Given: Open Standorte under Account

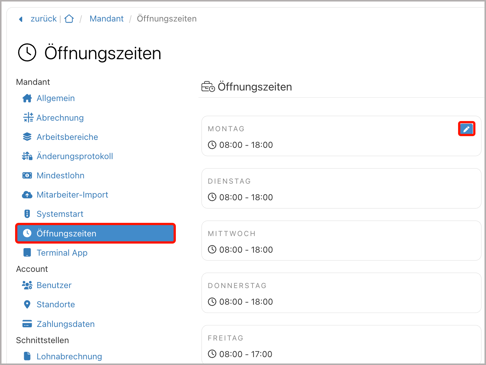Looking at the screenshot, I should 56,304.
